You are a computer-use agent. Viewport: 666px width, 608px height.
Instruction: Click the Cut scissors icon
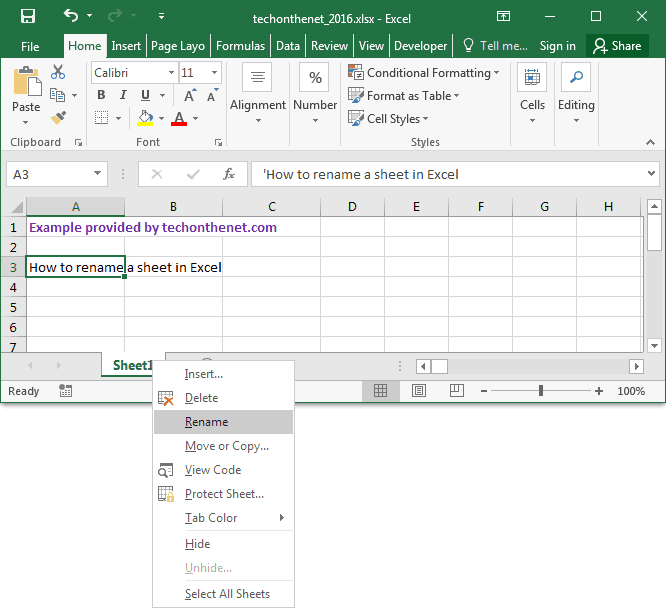click(58, 72)
